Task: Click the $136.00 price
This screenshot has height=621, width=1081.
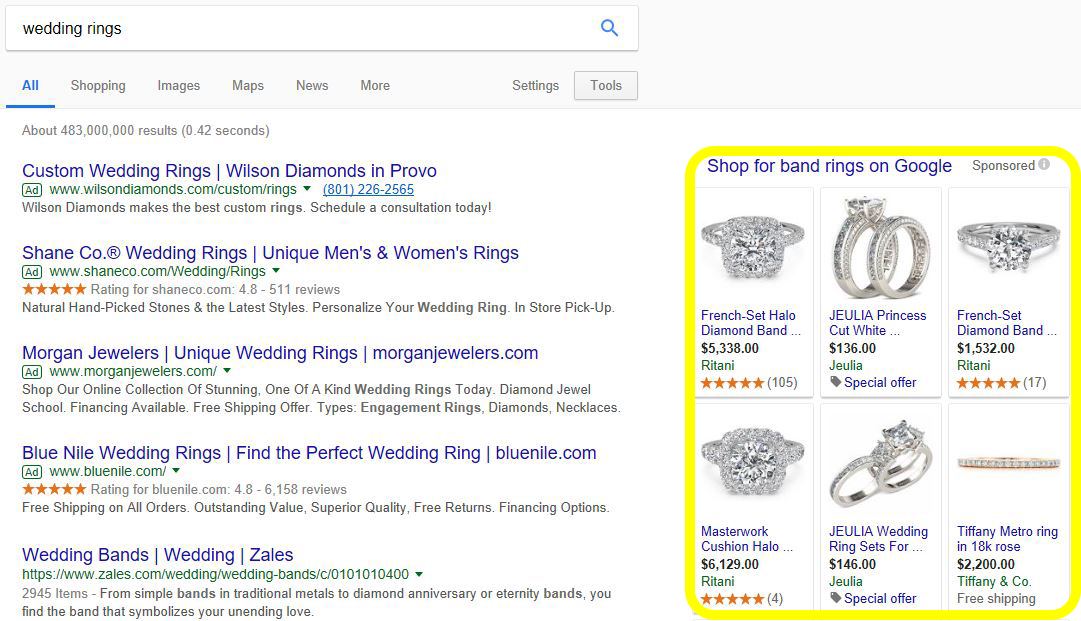Action: pyautogui.click(x=852, y=348)
